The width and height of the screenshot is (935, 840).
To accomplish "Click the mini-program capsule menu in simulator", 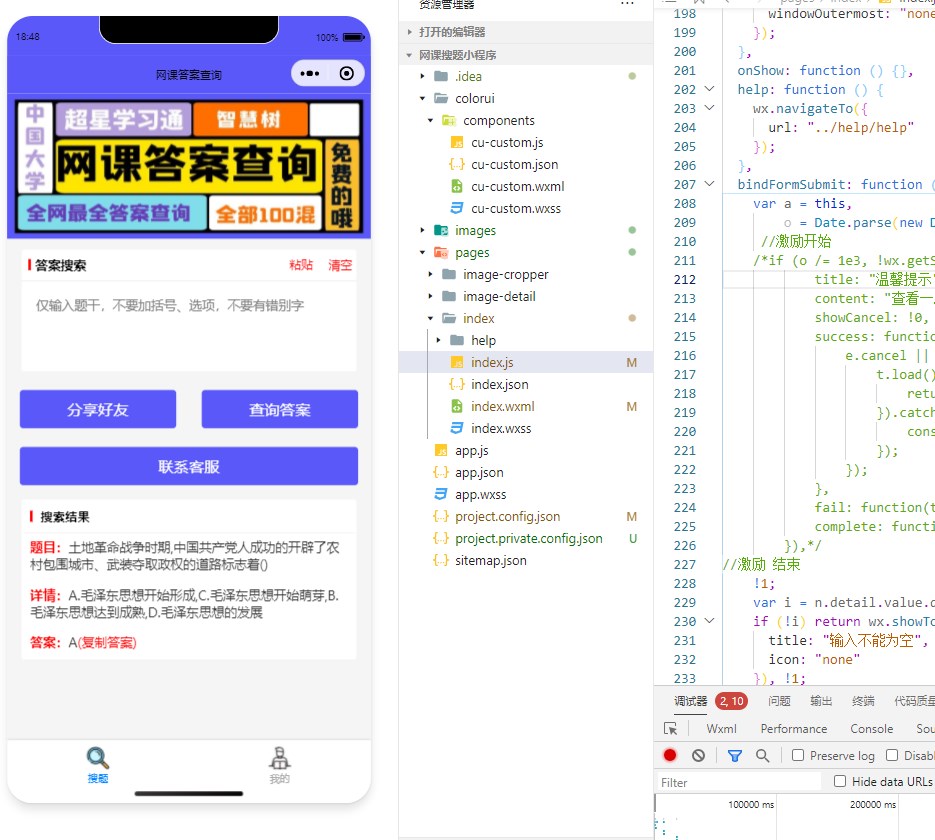I will pos(312,73).
